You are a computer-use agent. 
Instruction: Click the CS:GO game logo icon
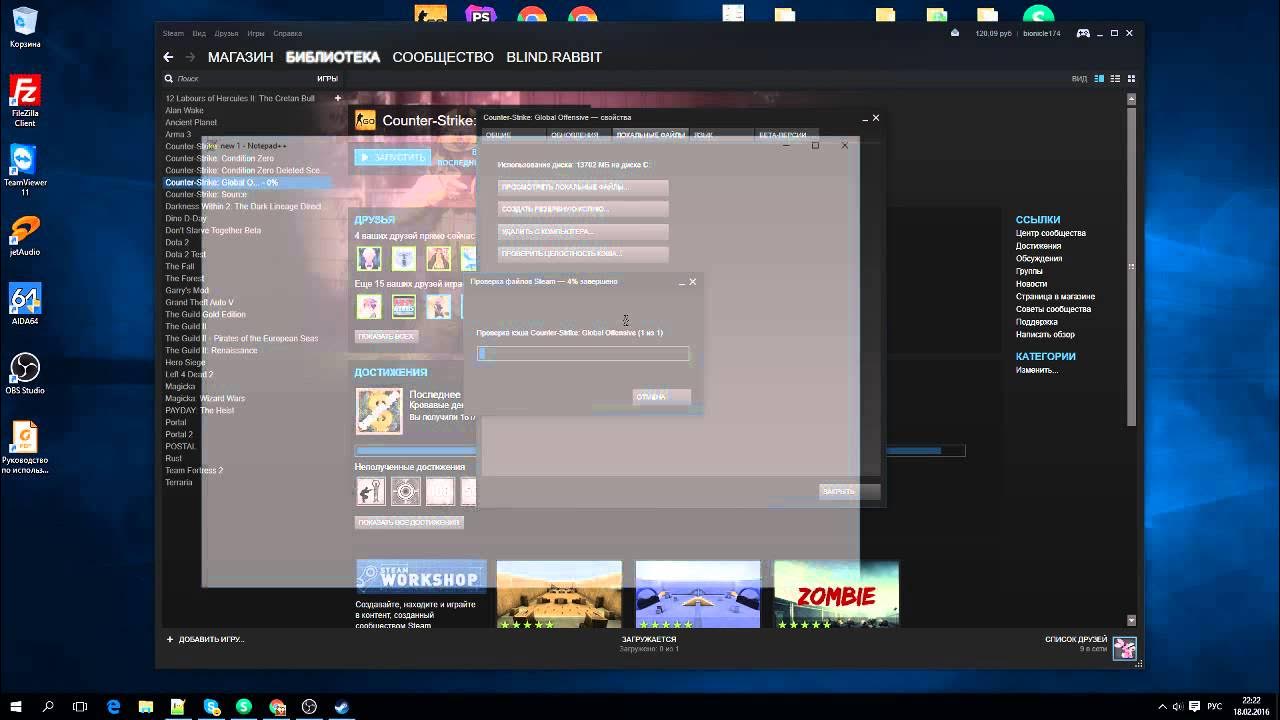pos(366,120)
